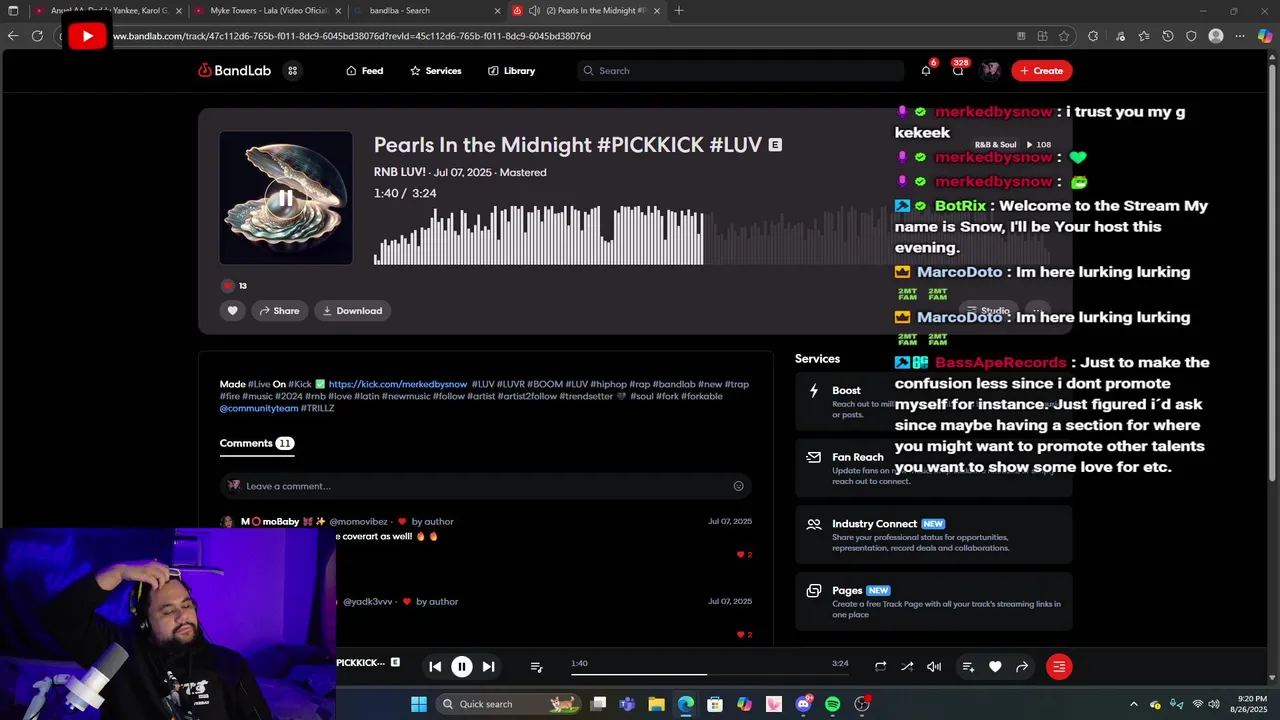Toggle repeat in the player bar
The height and width of the screenshot is (720, 1280).
[880, 667]
